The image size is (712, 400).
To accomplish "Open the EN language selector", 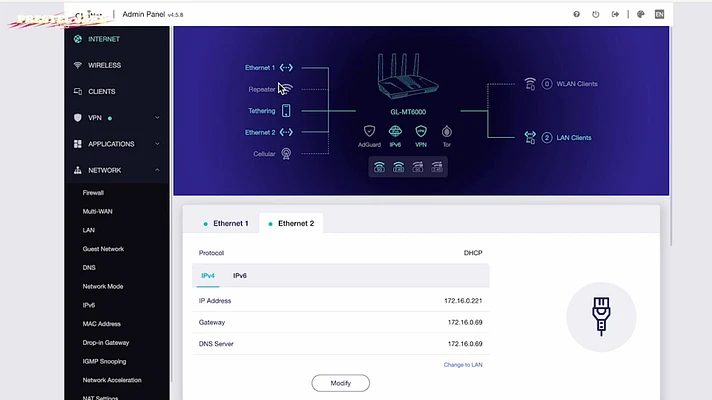I will point(659,15).
